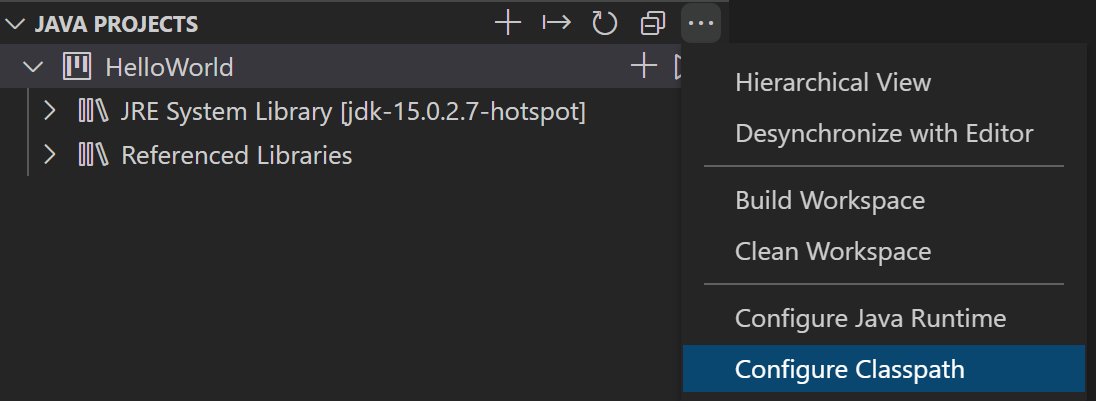The image size is (1096, 401).
Task: Collapse all items in Java Projects
Action: click(x=653, y=24)
